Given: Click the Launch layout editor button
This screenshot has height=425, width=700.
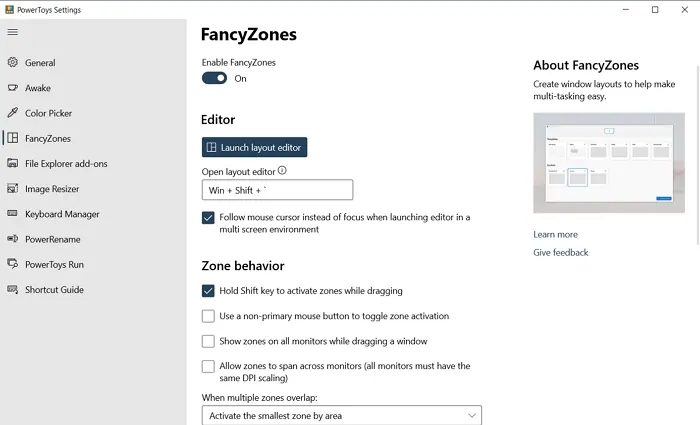Looking at the screenshot, I should coord(254,147).
